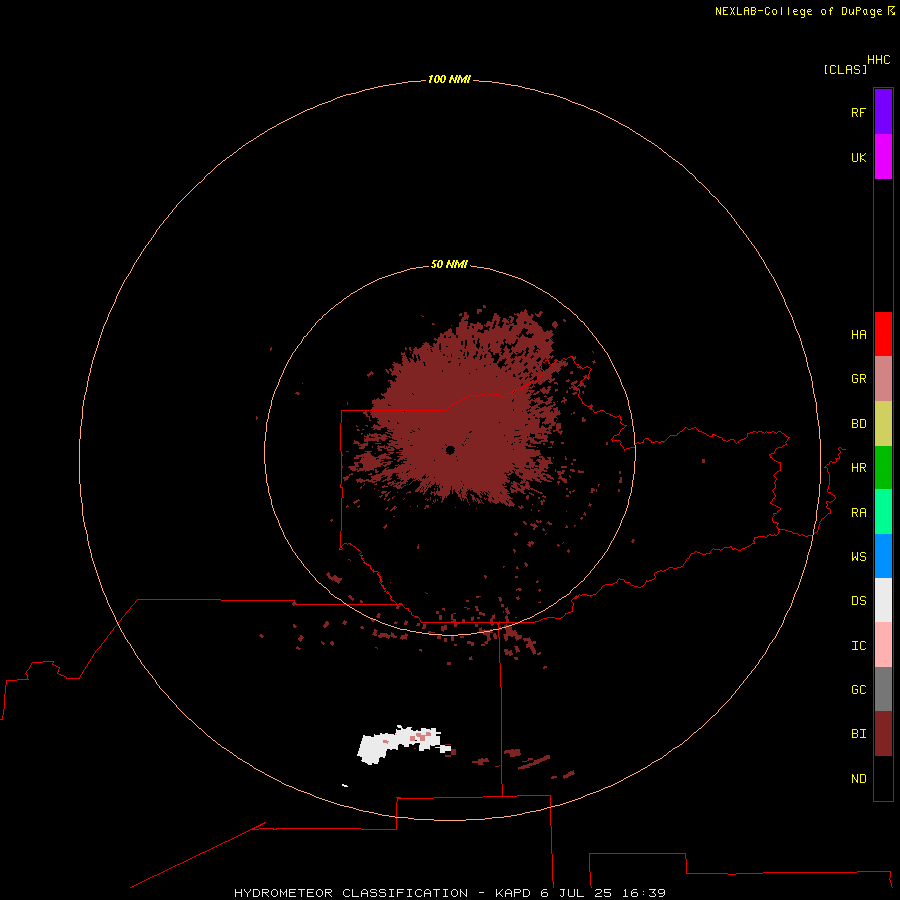This screenshot has height=900, width=900.
Task: Click the IC pink legend swatch
Action: click(883, 645)
